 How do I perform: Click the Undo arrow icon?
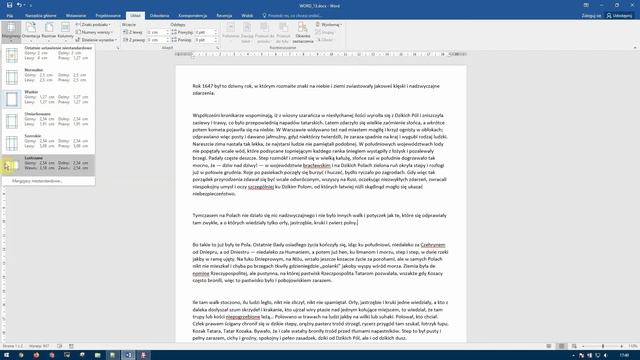pos(19,5)
